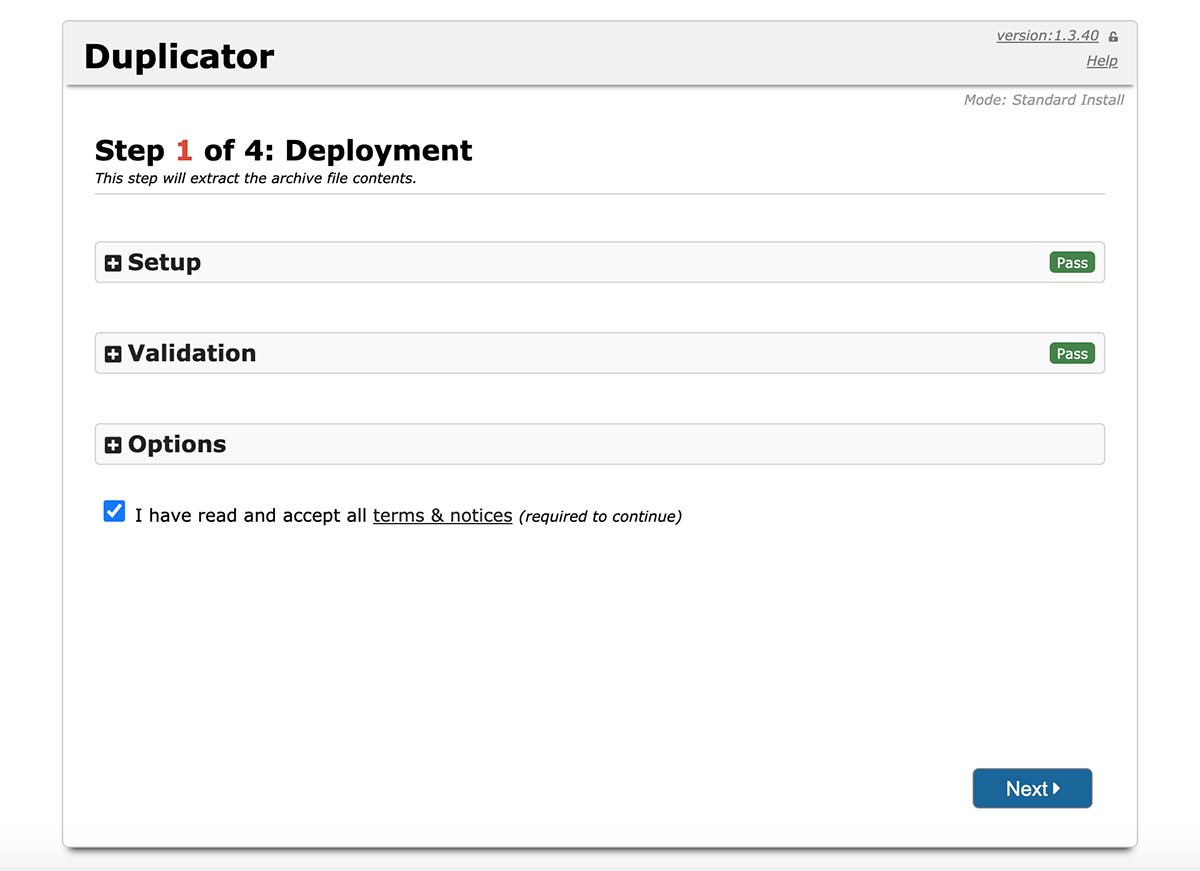Viewport: 1200px width, 871px height.
Task: Click the Next button
Action: coord(1032,788)
